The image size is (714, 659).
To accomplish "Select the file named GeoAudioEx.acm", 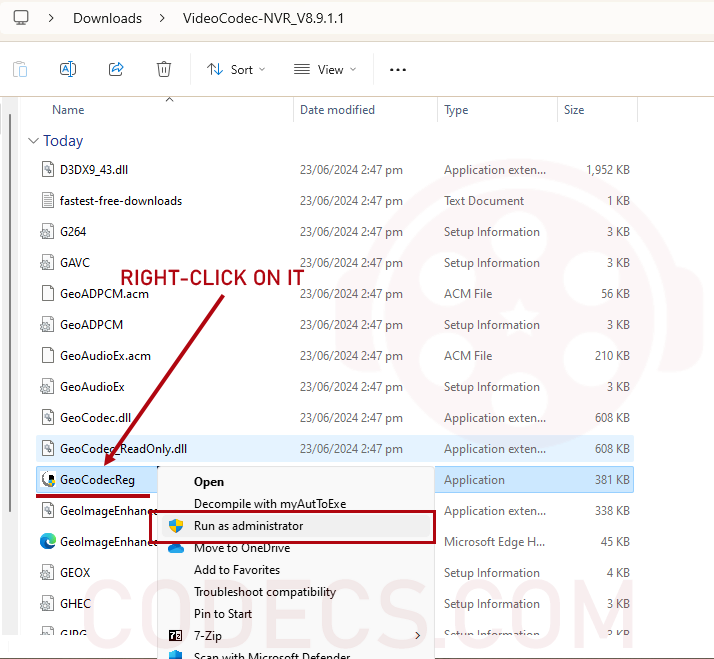I will 105,356.
